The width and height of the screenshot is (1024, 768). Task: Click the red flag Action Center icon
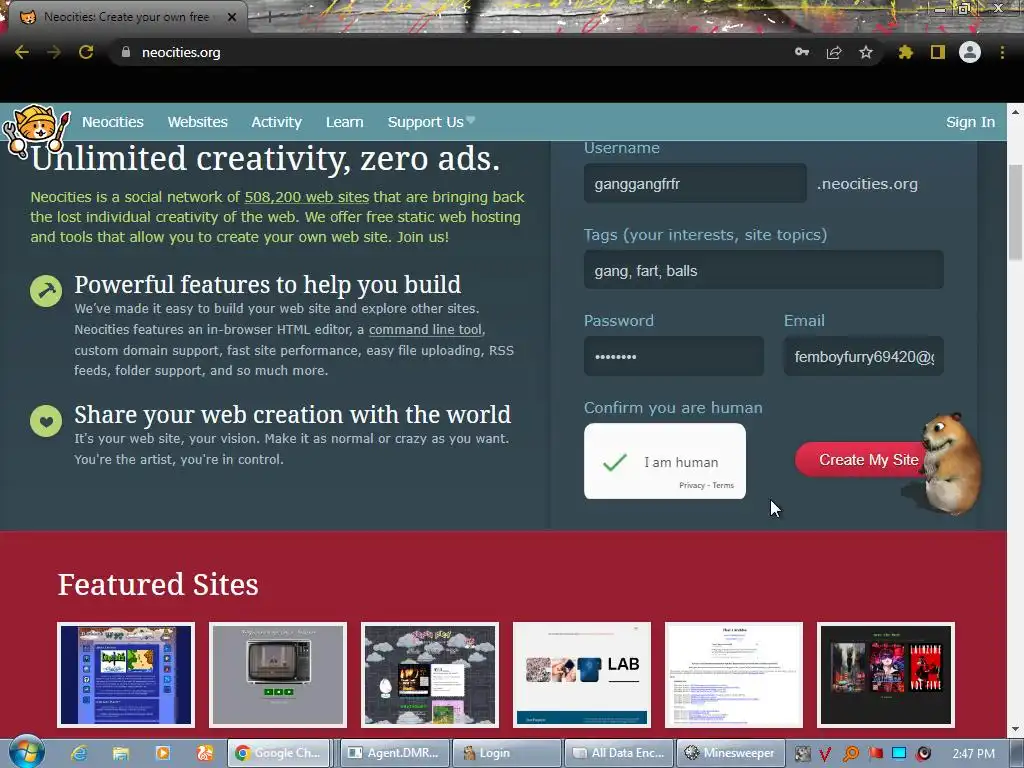pyautogui.click(x=875, y=754)
